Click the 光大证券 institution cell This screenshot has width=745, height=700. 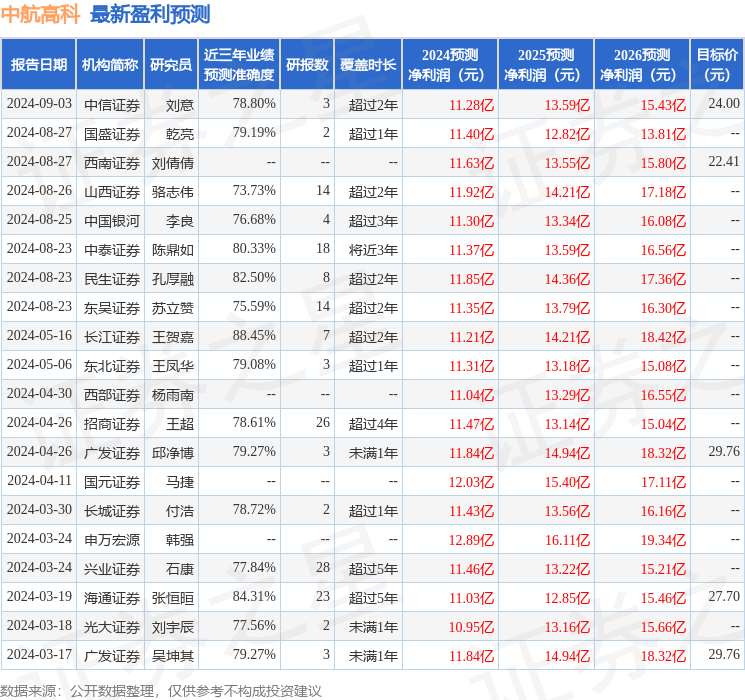112,627
